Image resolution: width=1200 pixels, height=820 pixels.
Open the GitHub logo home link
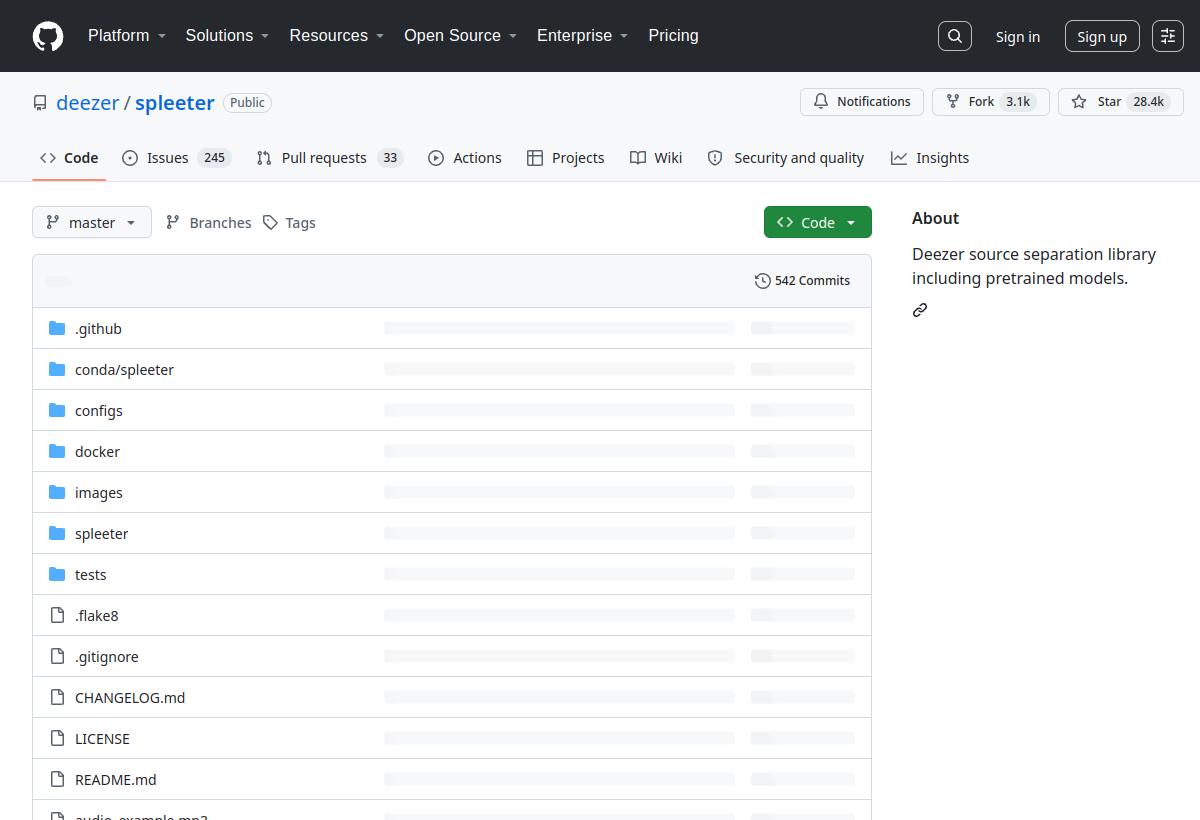(48, 36)
